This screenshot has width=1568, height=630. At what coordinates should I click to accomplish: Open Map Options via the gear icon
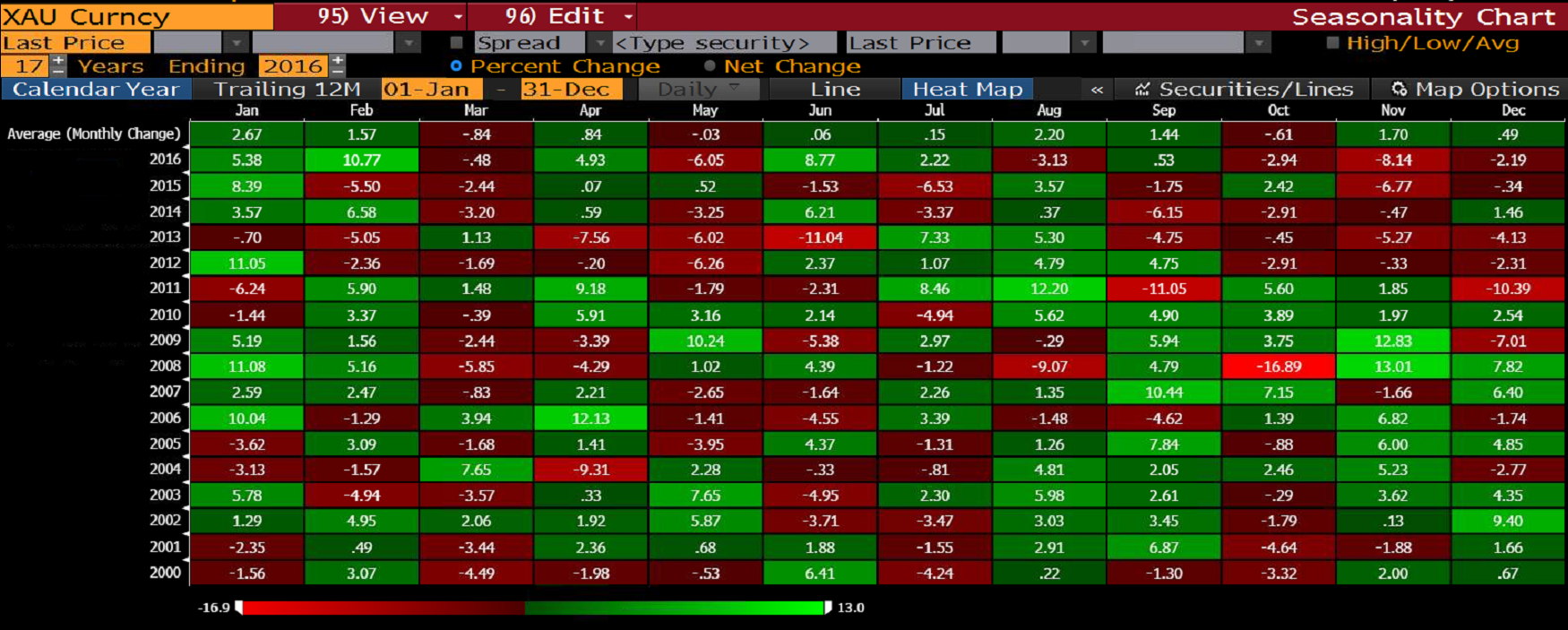[1399, 90]
